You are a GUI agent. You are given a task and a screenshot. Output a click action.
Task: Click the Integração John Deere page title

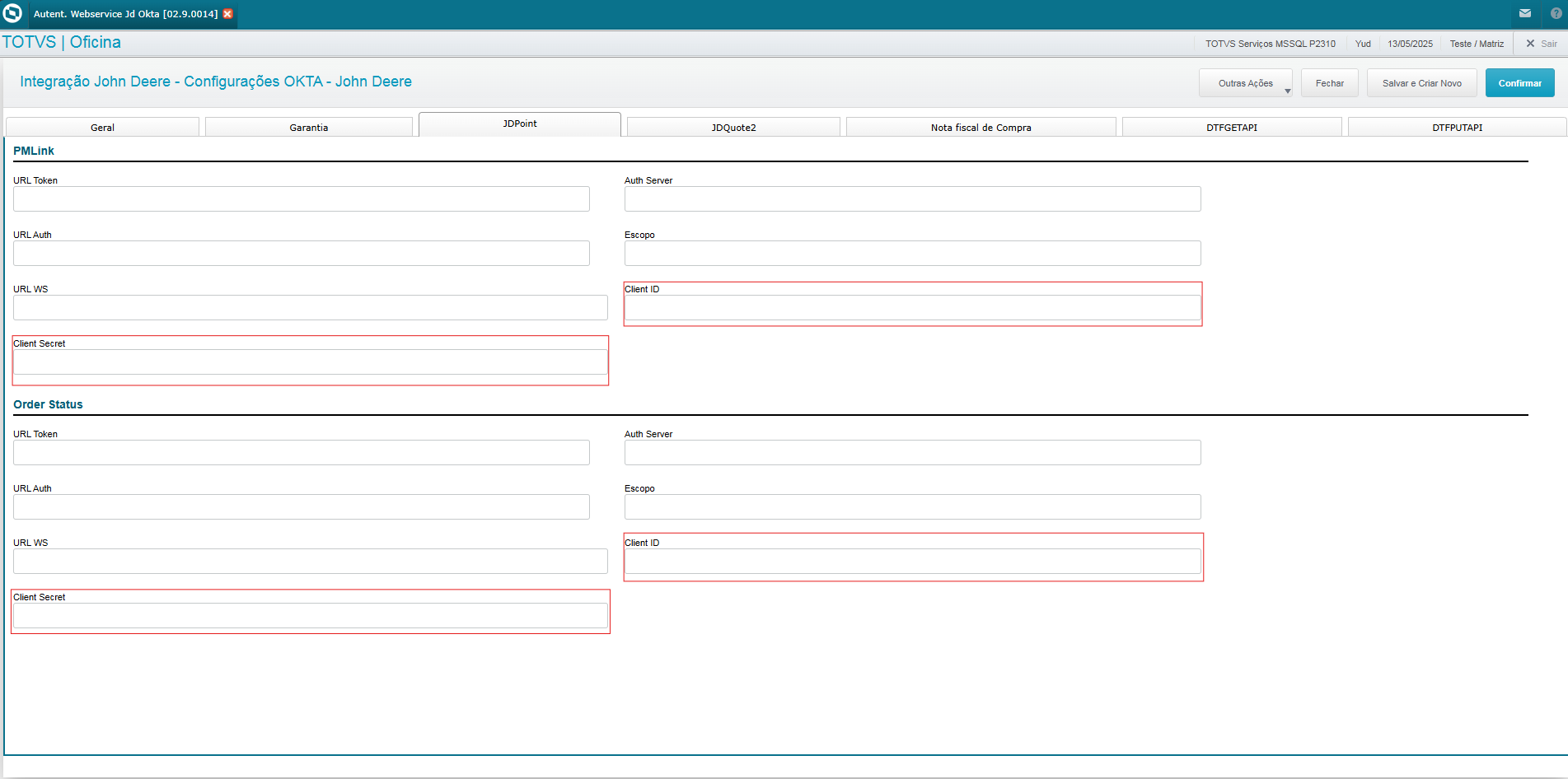pos(216,82)
